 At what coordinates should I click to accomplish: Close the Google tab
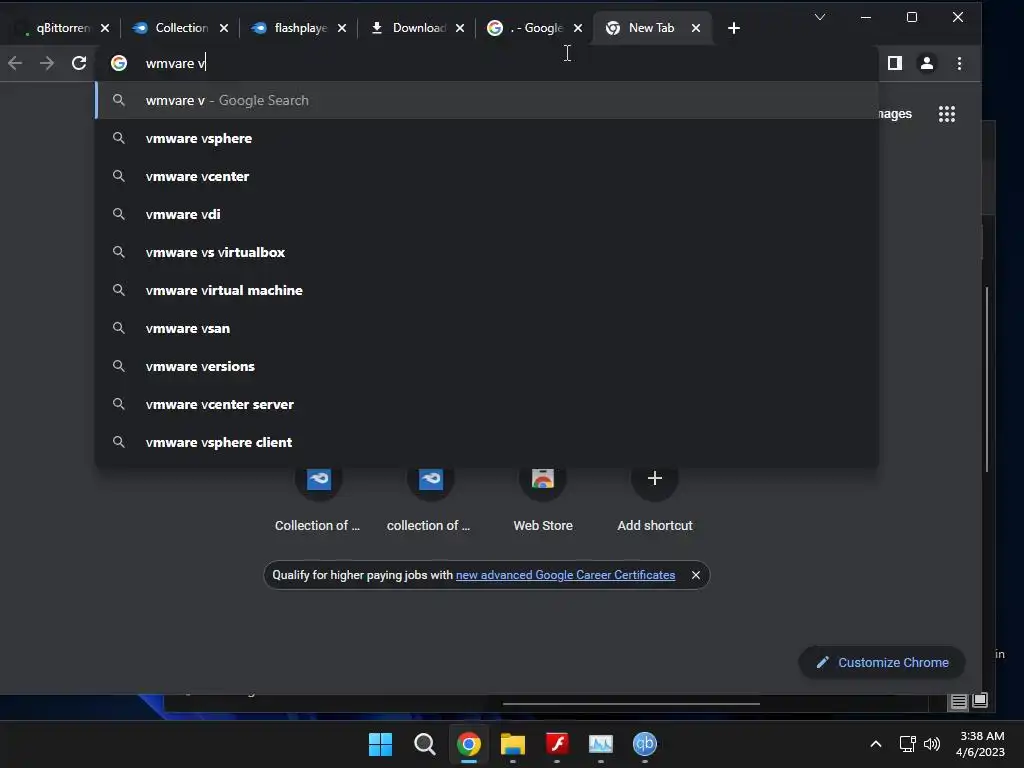coord(578,28)
